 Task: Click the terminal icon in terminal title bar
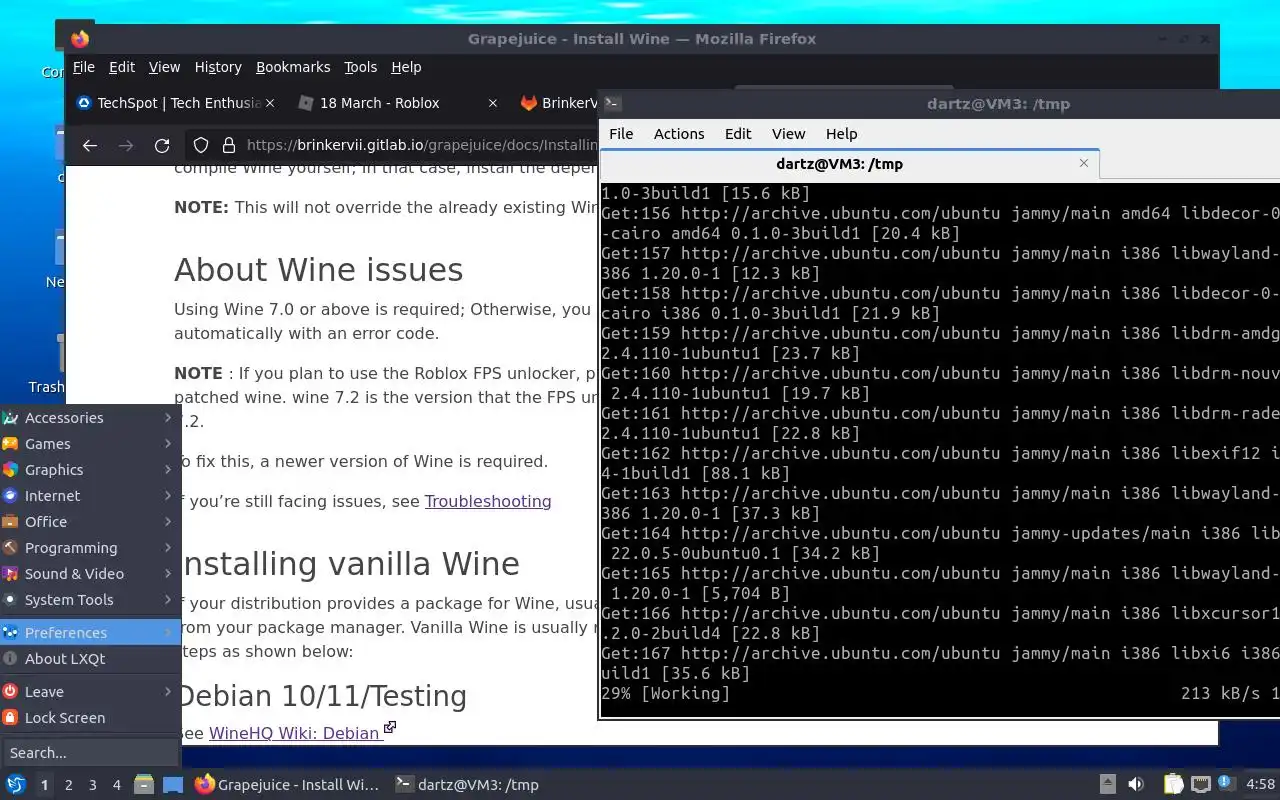tap(613, 103)
